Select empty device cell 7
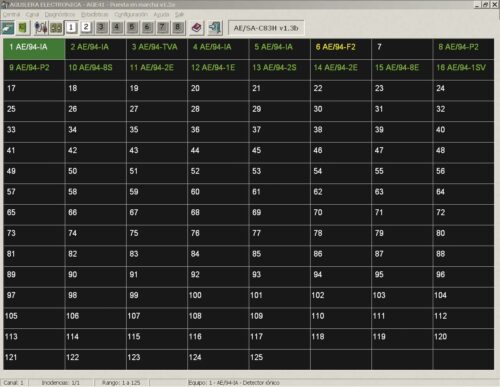The height and width of the screenshot is (387, 500). [402, 49]
